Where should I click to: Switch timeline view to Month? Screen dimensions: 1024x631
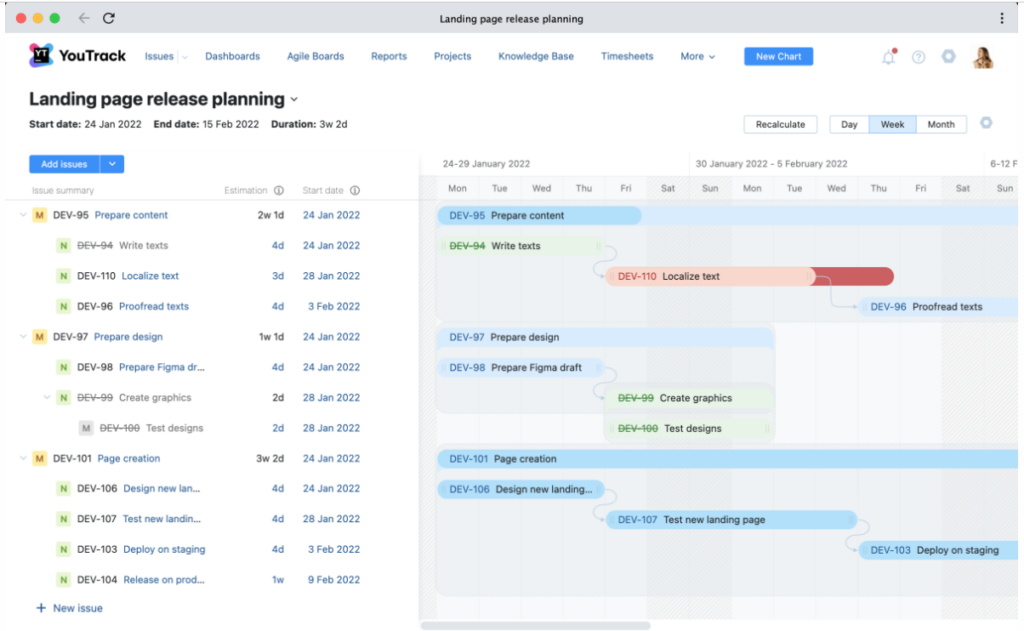pyautogui.click(x=940, y=124)
